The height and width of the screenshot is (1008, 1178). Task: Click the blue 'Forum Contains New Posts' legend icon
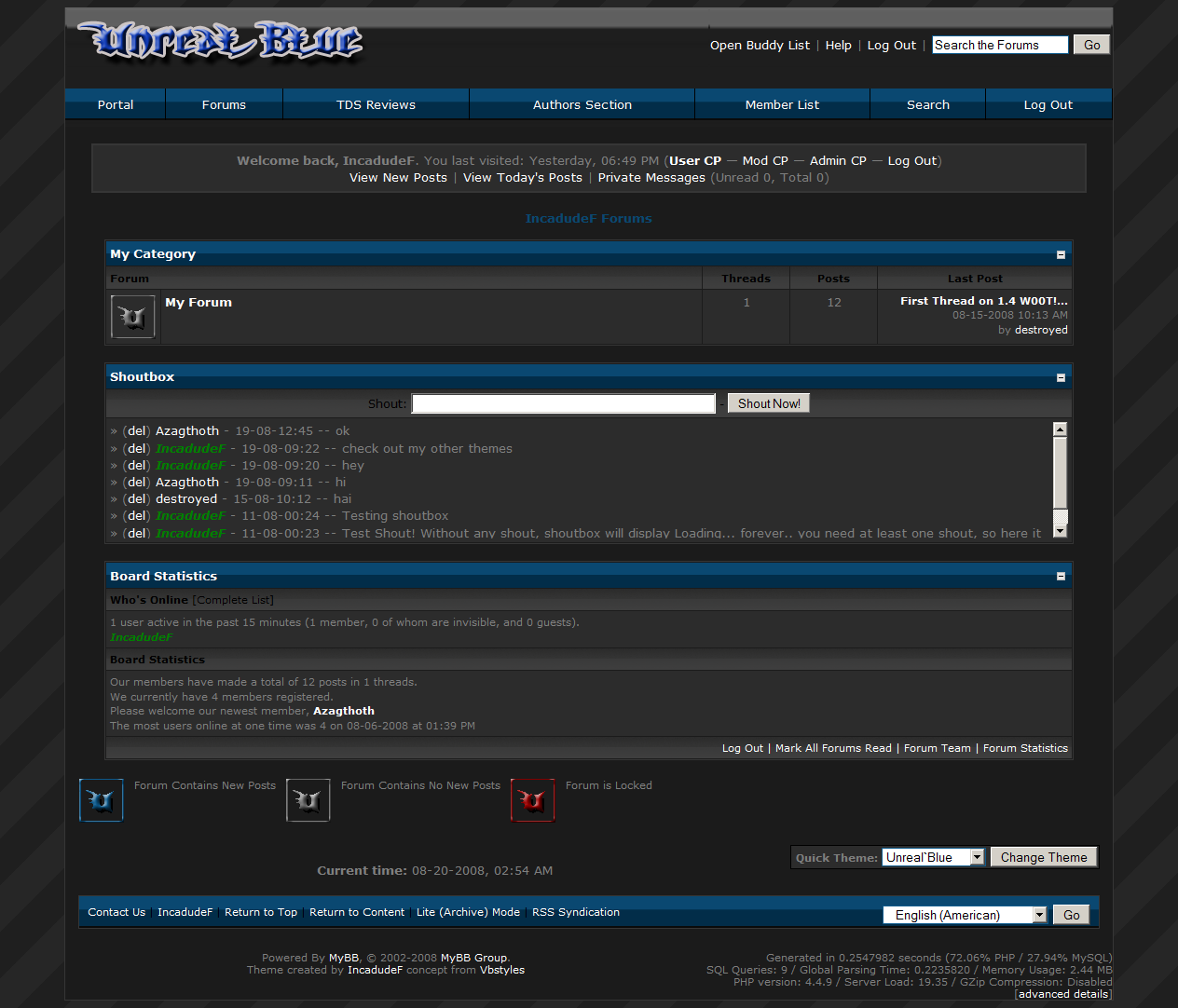tap(102, 800)
